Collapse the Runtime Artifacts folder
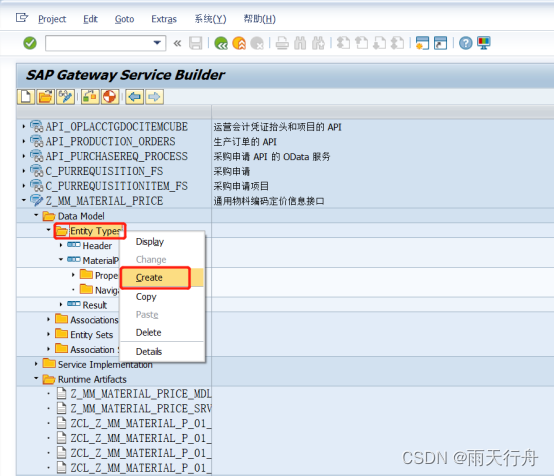Screen dimensions: 554x476 (x=36, y=378)
